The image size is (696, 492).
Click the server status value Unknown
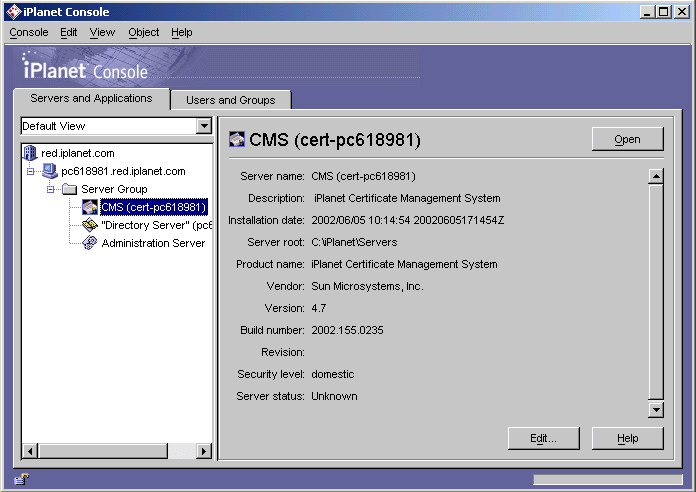pyautogui.click(x=334, y=396)
